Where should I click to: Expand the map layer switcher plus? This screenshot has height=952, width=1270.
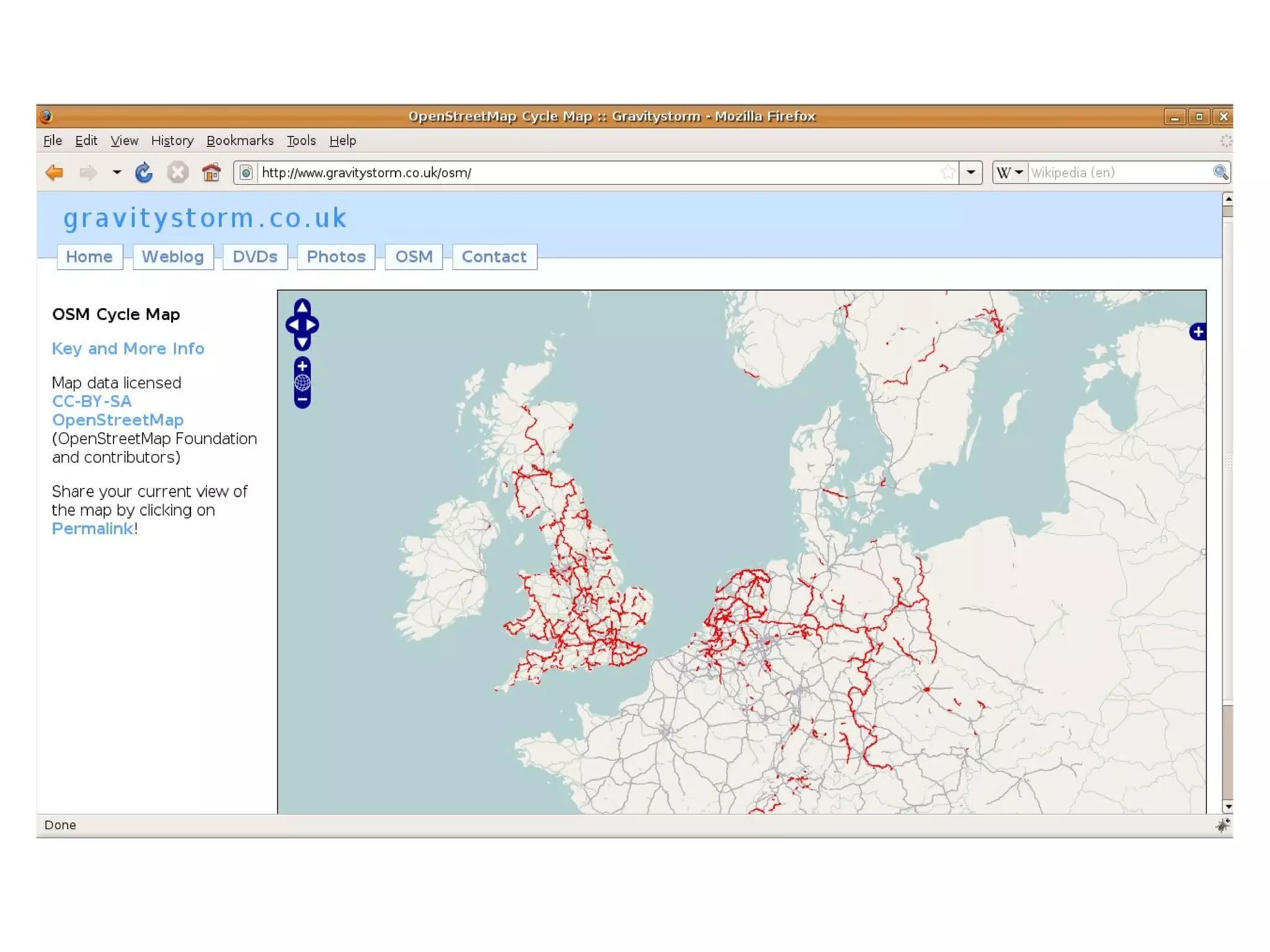tap(1197, 332)
